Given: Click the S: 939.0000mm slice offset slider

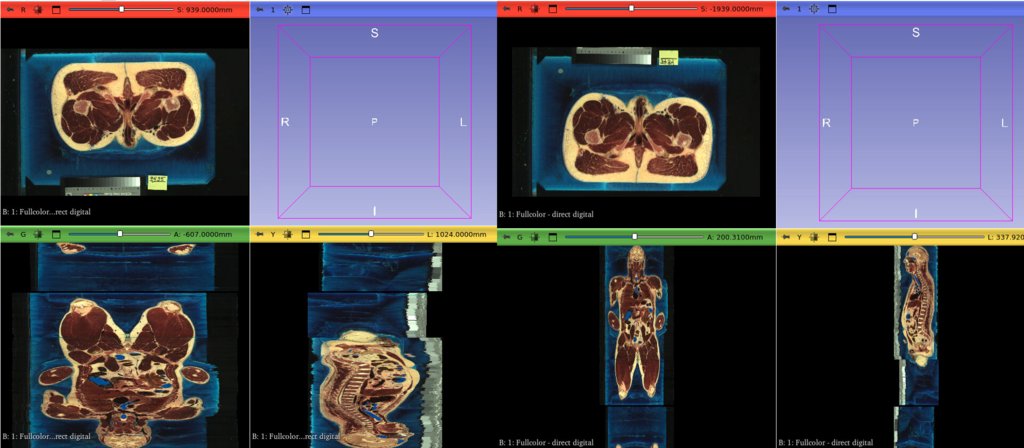Looking at the screenshot, I should pos(121,9).
